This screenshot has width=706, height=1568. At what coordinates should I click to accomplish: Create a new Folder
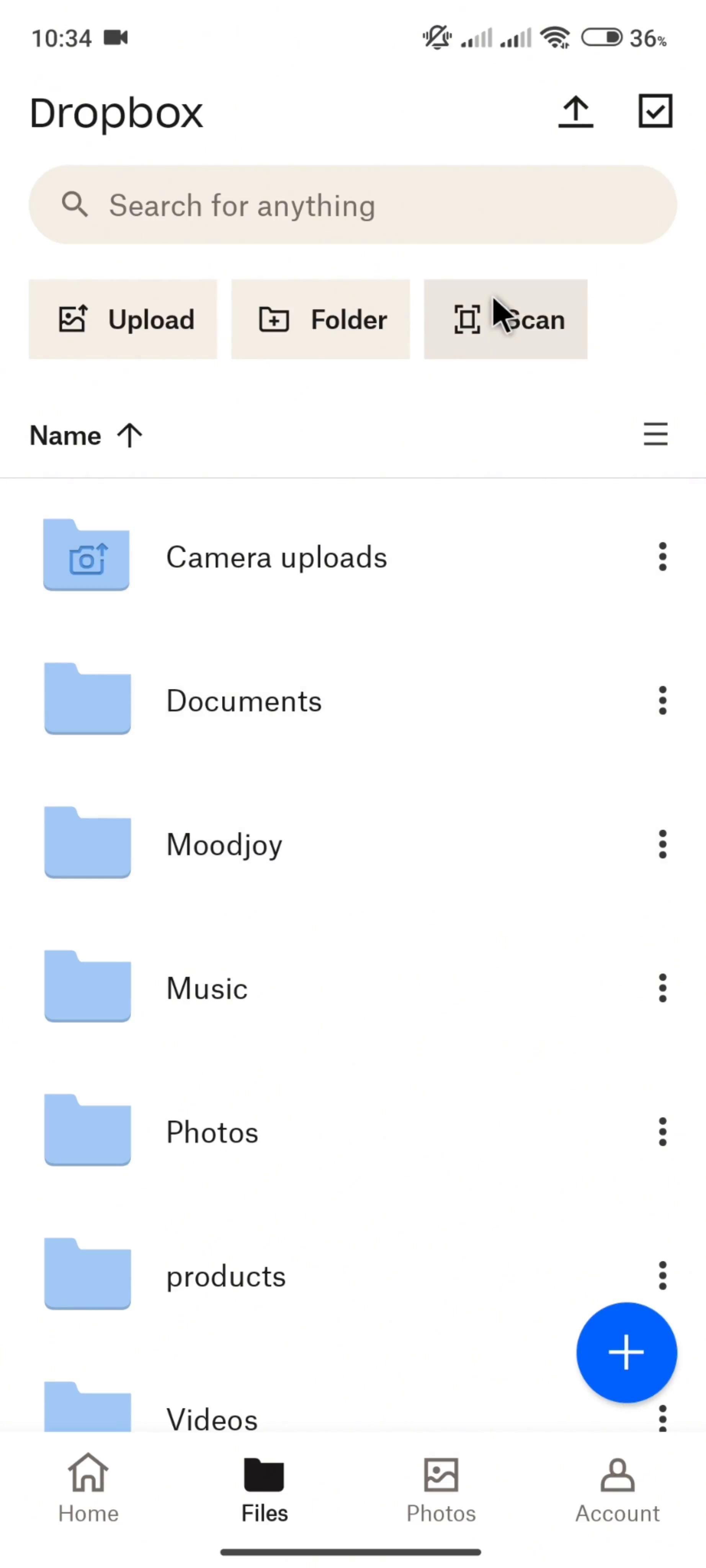pos(321,319)
